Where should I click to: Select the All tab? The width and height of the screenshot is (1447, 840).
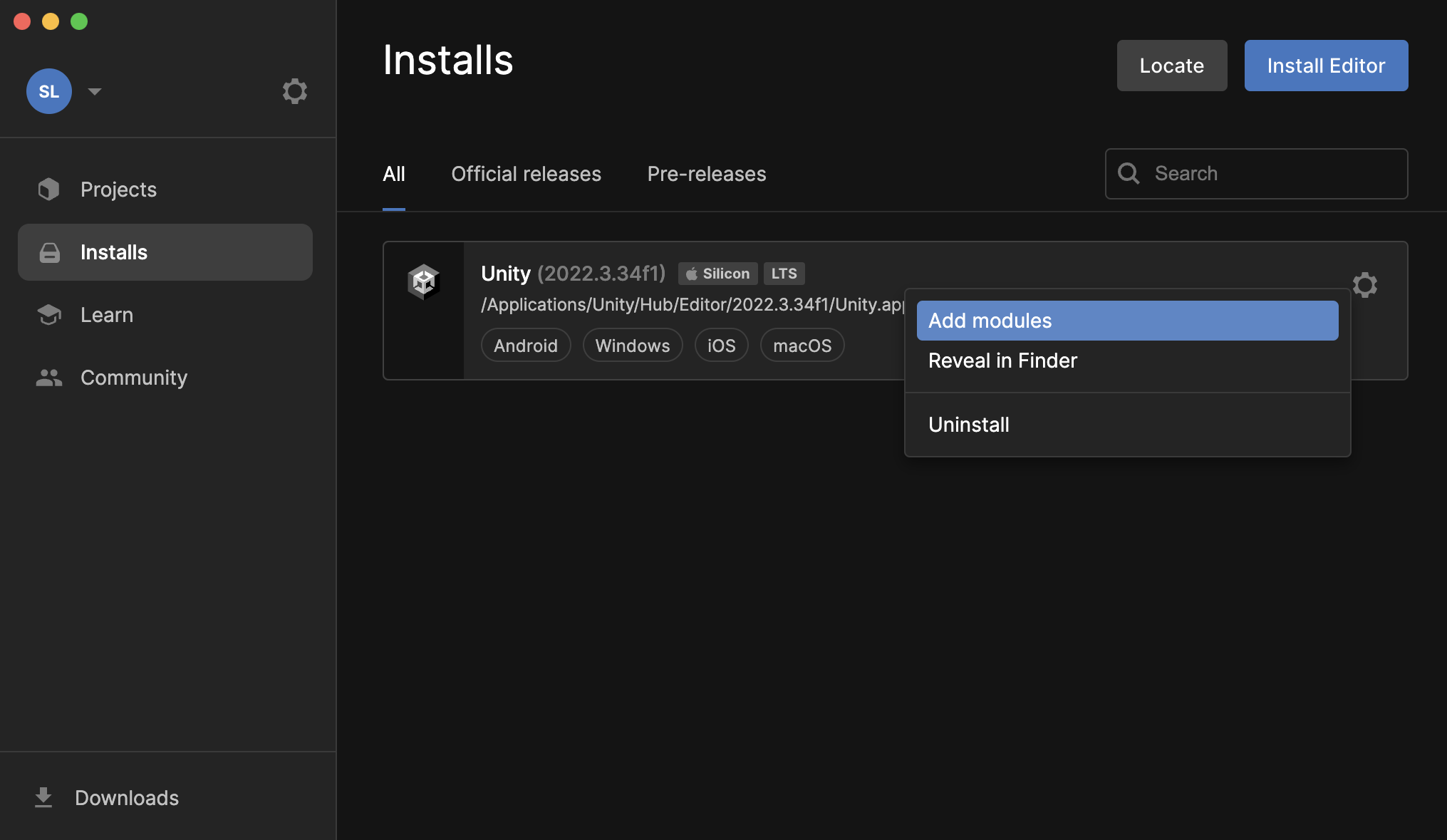tap(394, 174)
